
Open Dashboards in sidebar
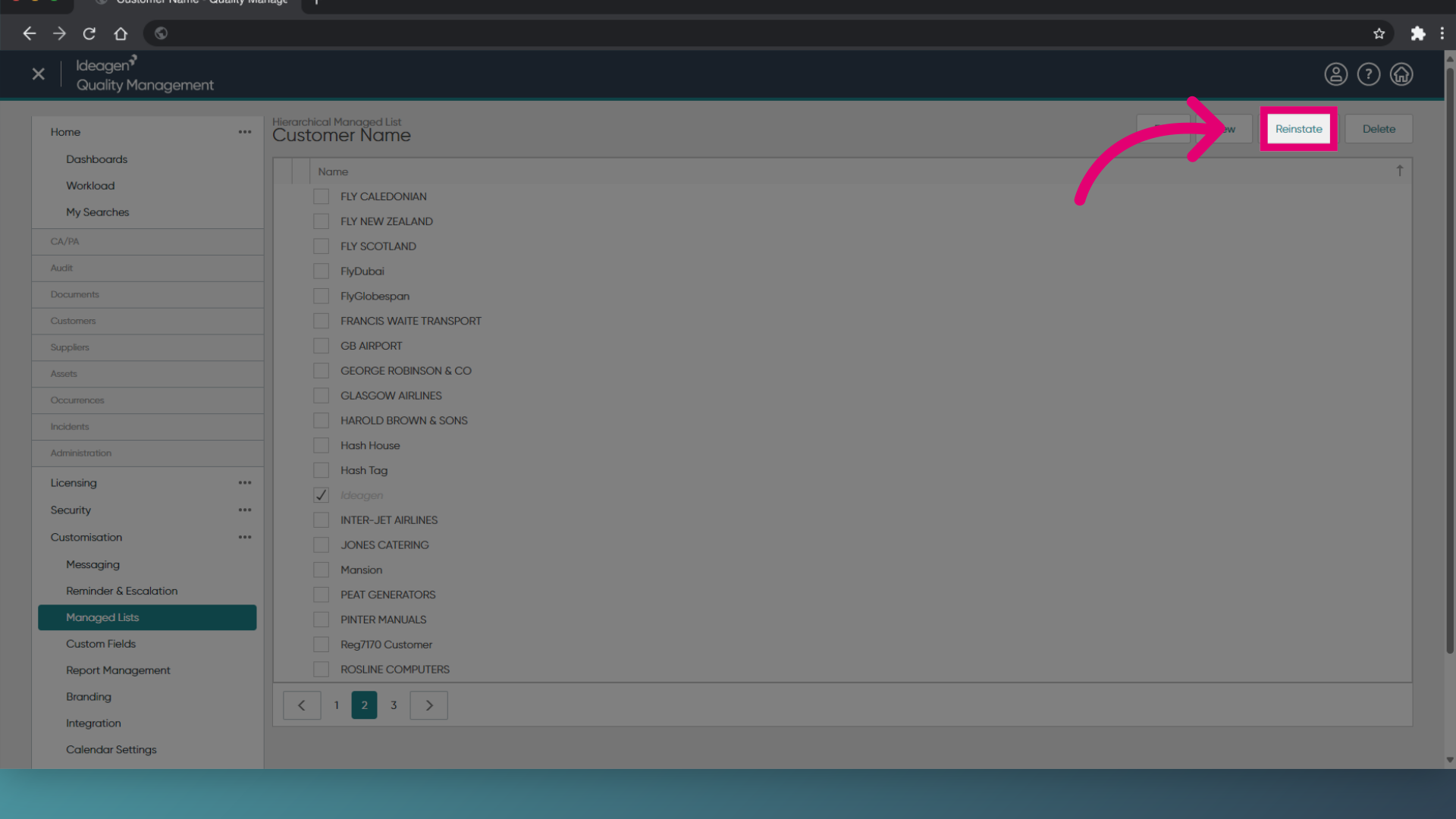click(97, 159)
